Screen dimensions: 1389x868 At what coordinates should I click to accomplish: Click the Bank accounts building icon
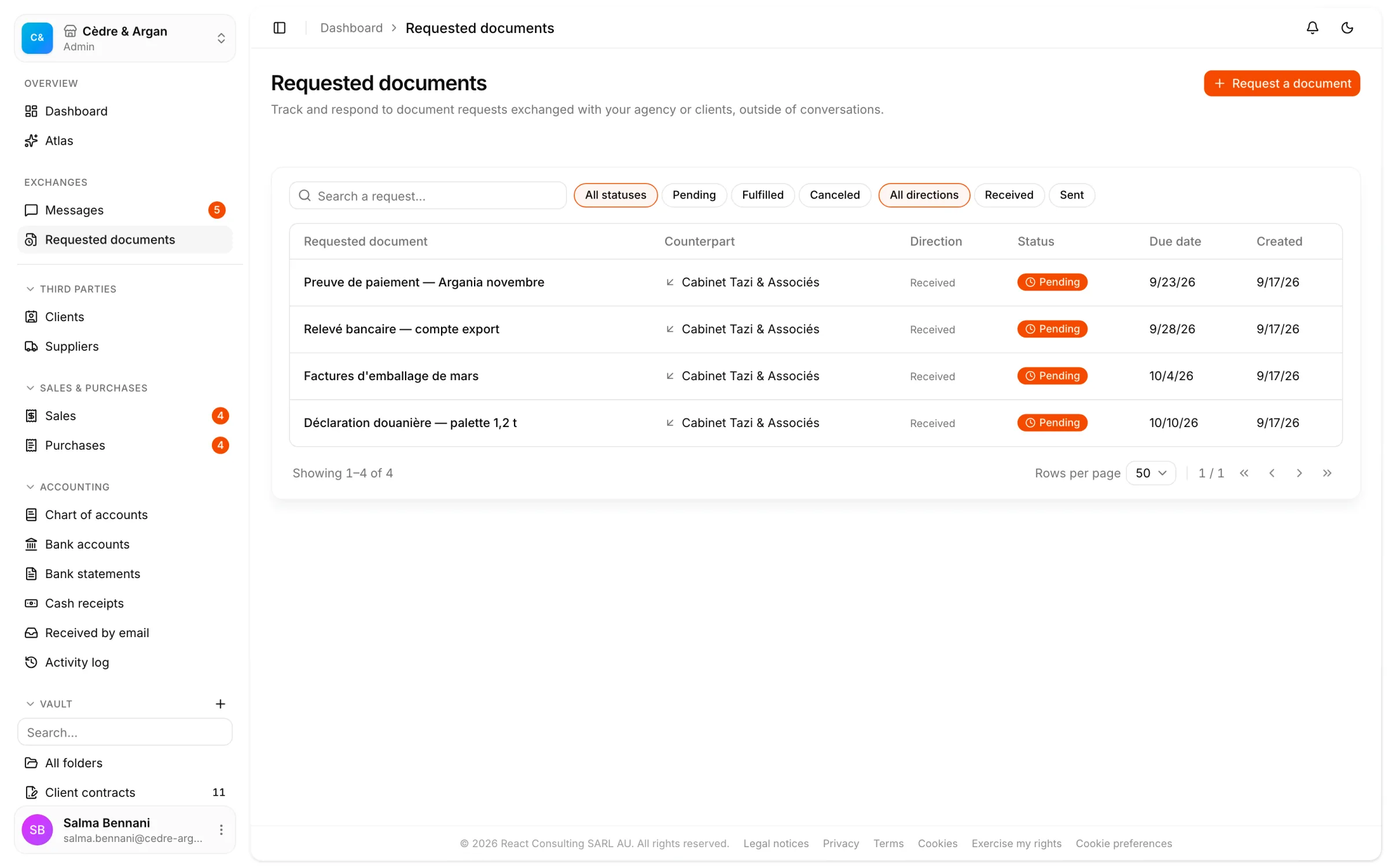[31, 544]
